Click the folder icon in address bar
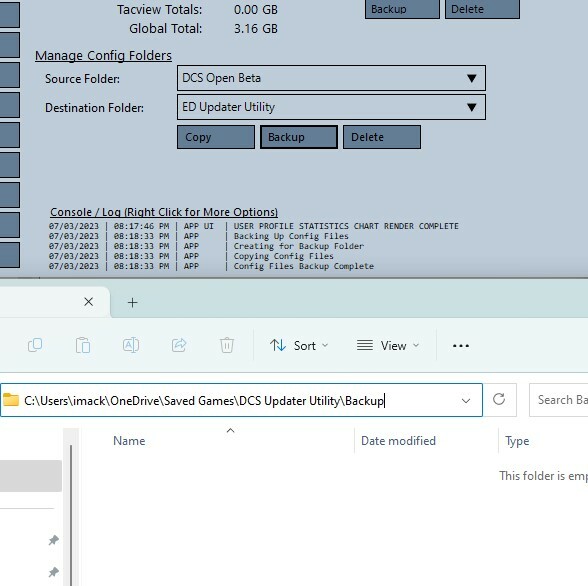588x586 pixels. pyautogui.click(x=11, y=400)
